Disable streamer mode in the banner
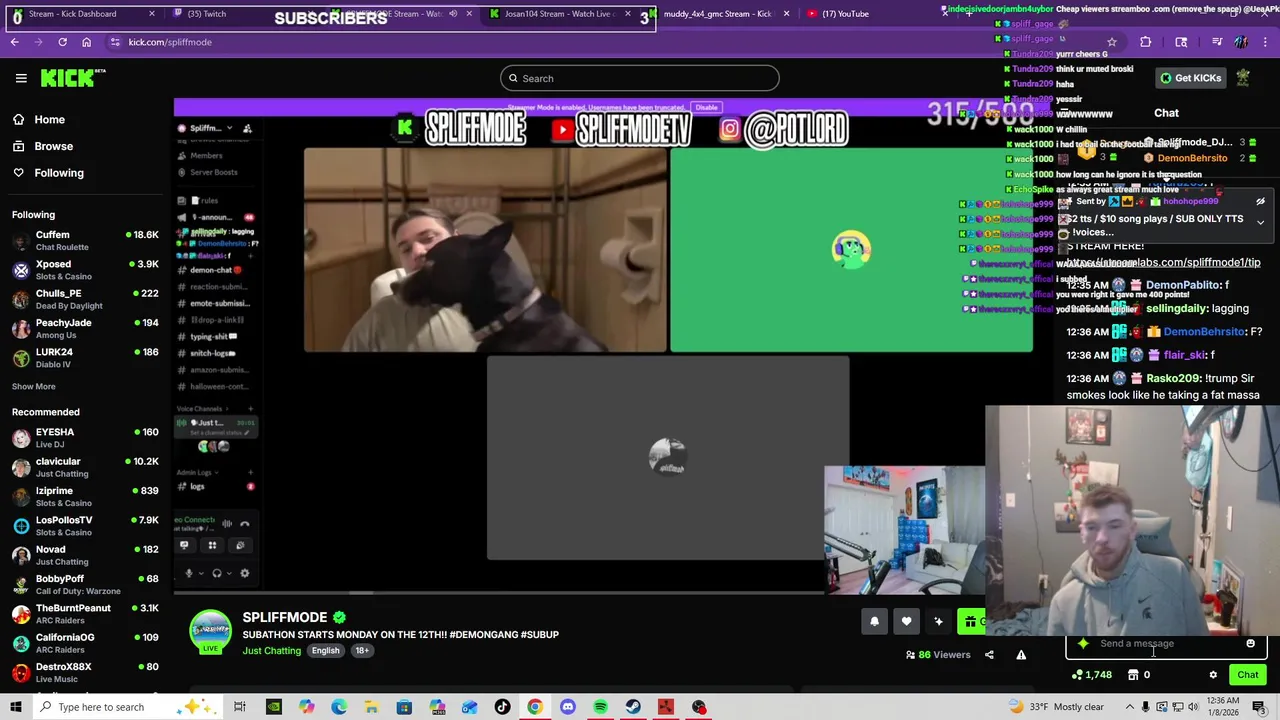The height and width of the screenshot is (720, 1280). [706, 107]
